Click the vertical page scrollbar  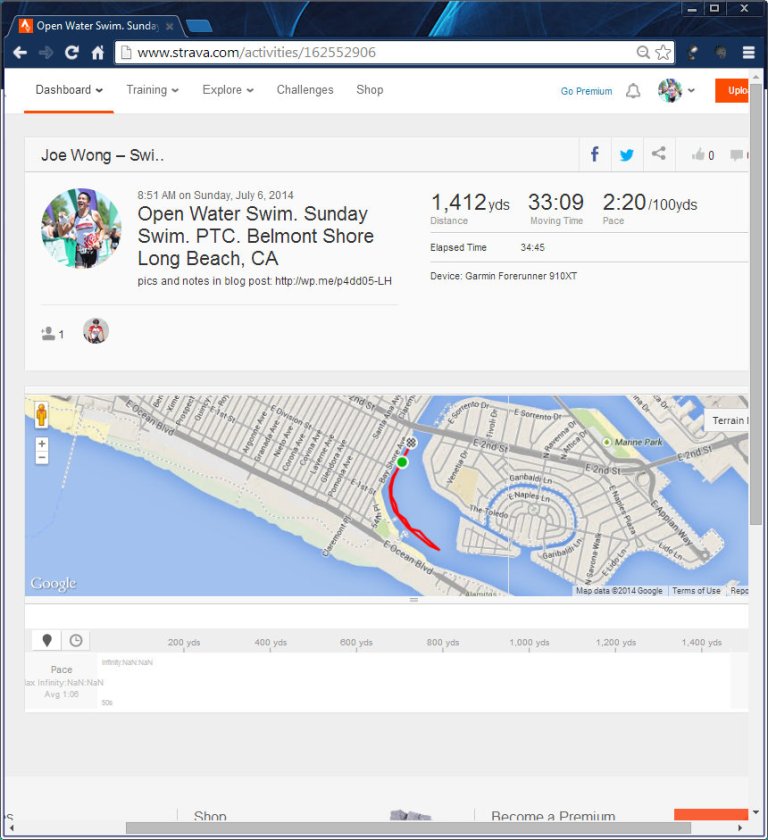tap(755, 303)
